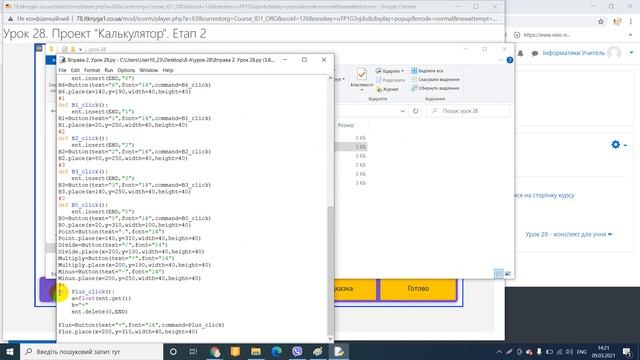Click the volume icon in system tray

pos(569,352)
